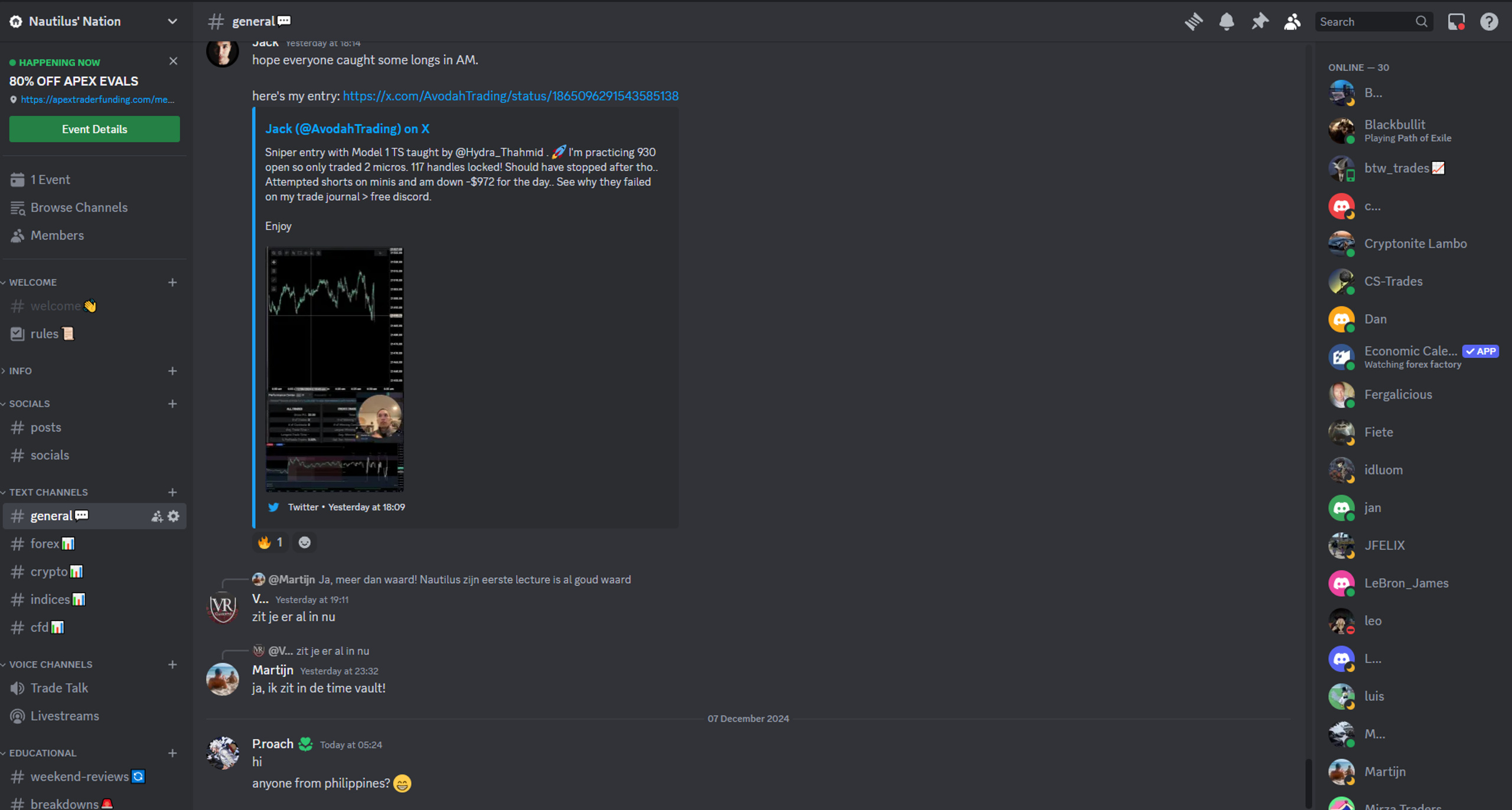Viewport: 1512px width, 810px height.
Task: Click the chat scrollbar thumb
Action: tap(1309, 784)
